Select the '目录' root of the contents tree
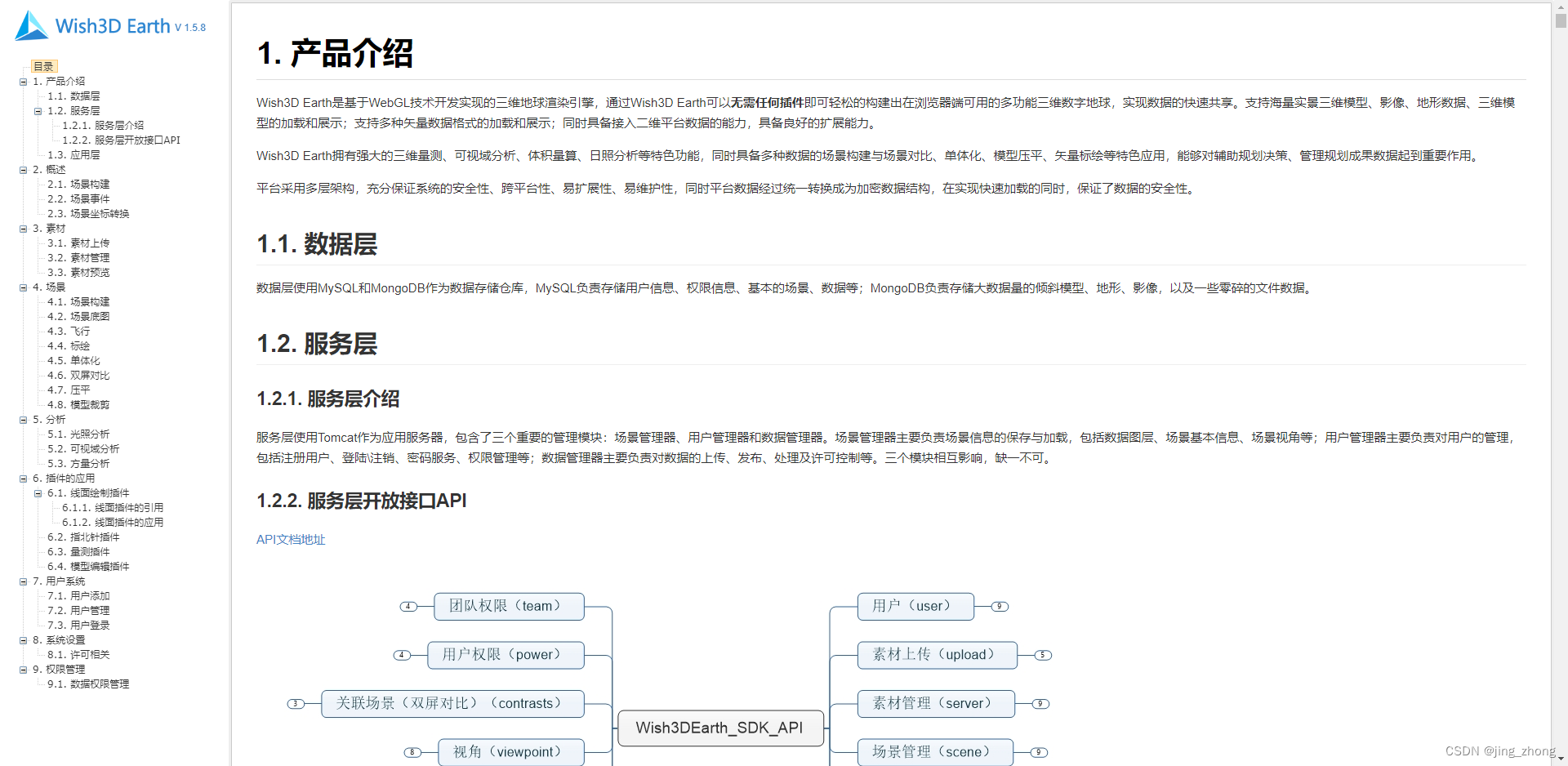1568x766 pixels. (x=43, y=67)
